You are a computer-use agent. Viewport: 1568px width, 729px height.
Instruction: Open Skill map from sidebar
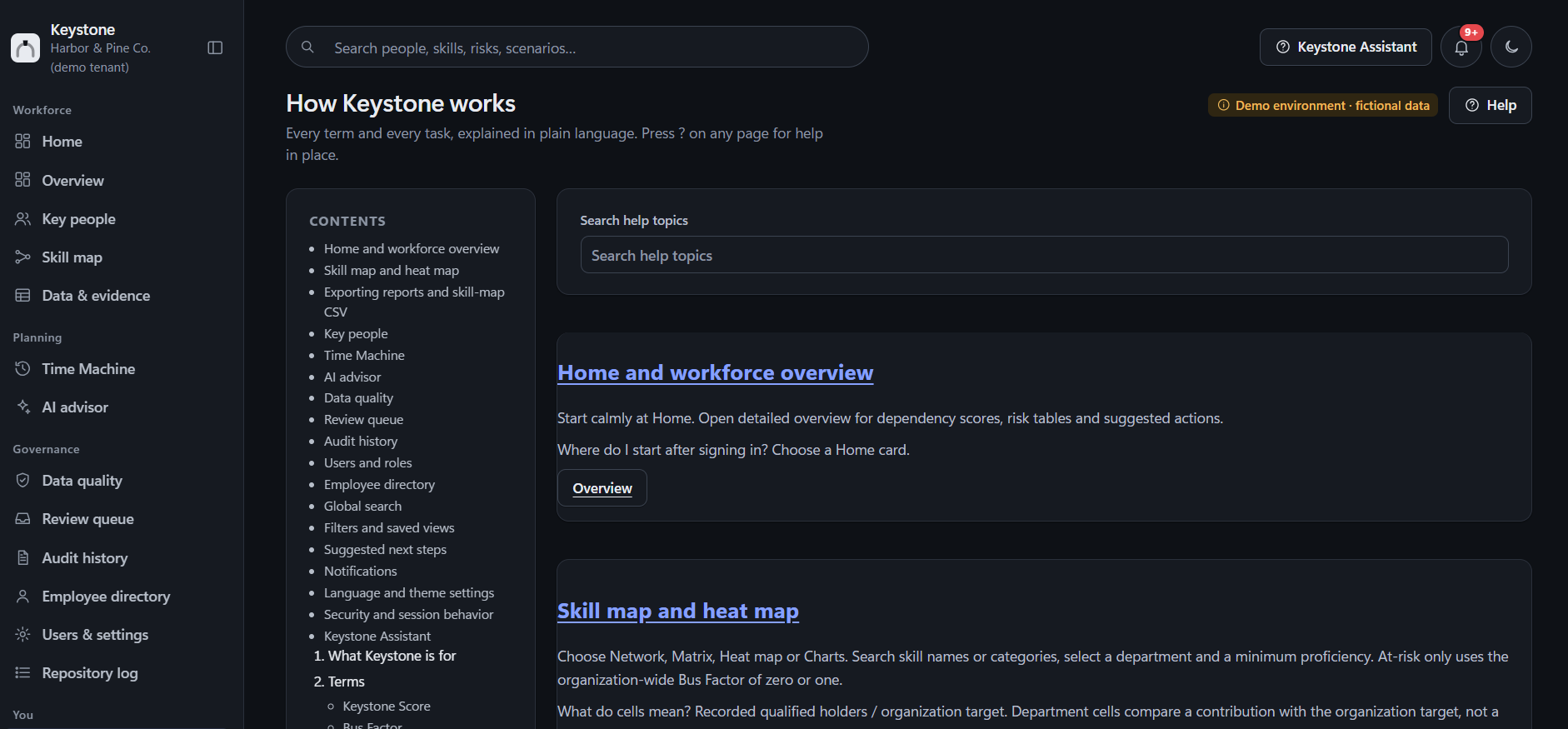click(72, 257)
